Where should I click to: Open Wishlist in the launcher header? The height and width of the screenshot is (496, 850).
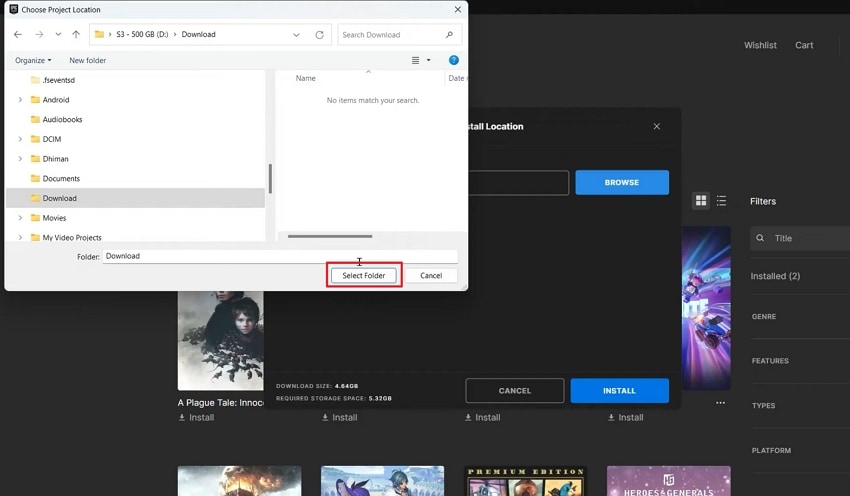(x=760, y=45)
